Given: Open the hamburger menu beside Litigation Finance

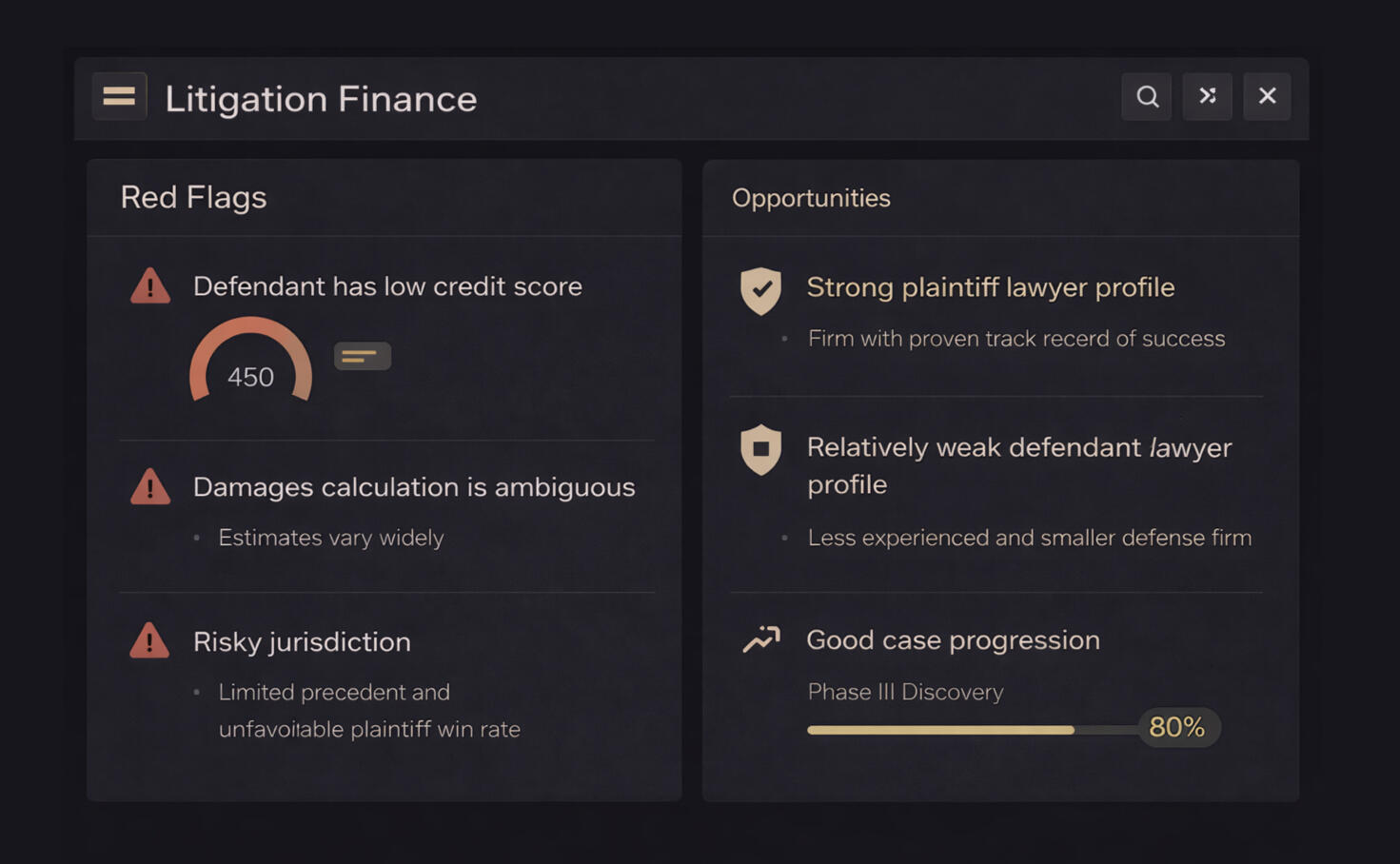Looking at the screenshot, I should (x=119, y=96).
